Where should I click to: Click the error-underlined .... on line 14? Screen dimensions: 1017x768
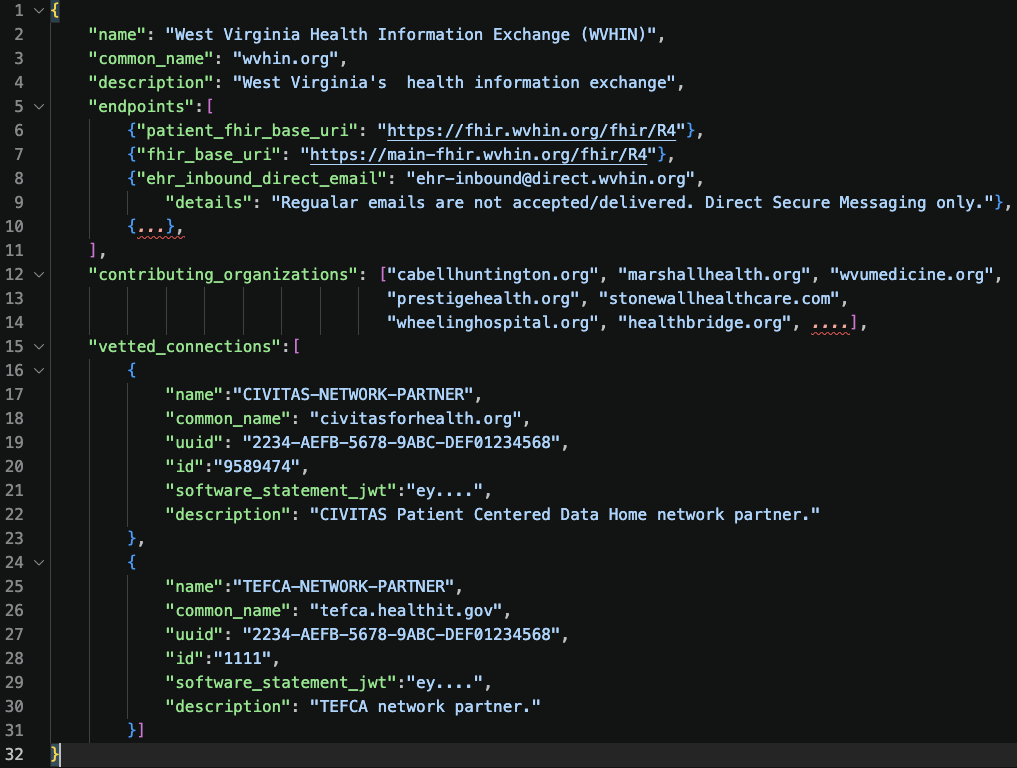[830, 324]
